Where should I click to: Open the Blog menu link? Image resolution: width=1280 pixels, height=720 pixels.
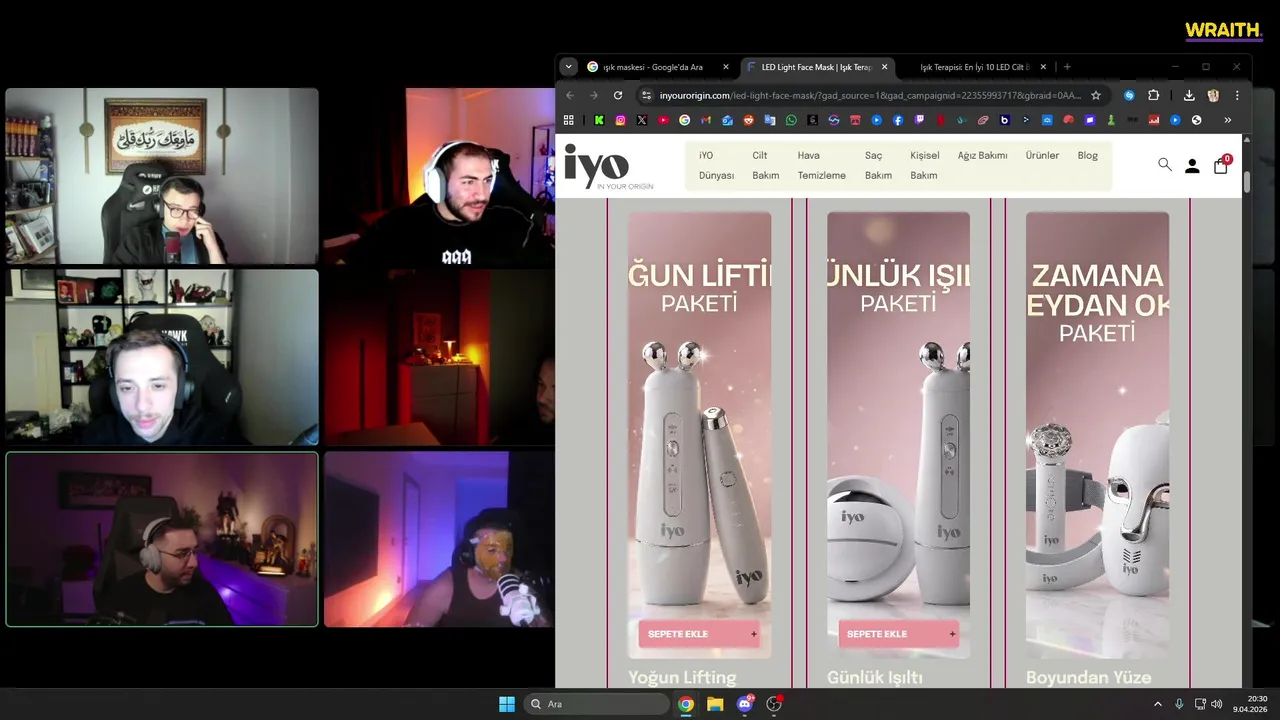point(1087,155)
